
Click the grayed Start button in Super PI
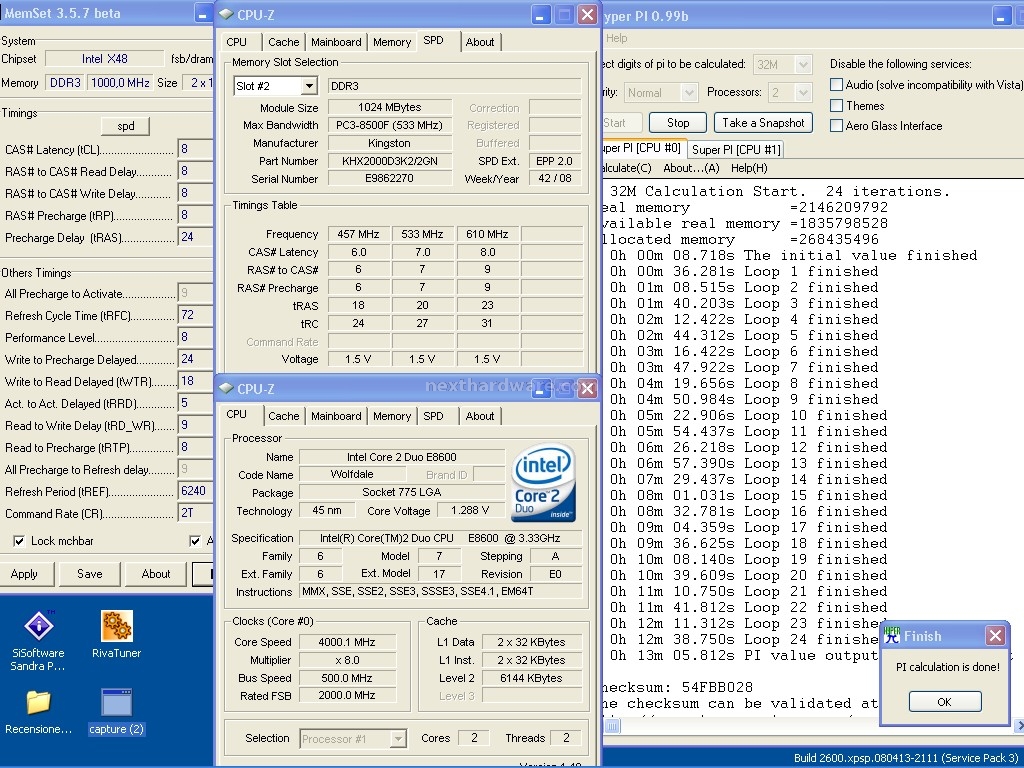tap(620, 123)
